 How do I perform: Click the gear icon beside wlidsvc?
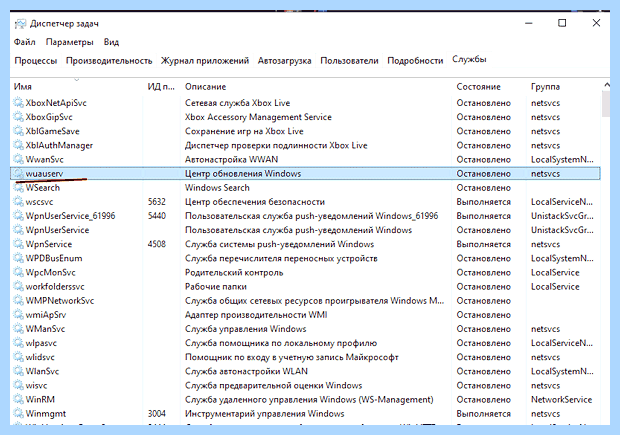(x=18, y=357)
